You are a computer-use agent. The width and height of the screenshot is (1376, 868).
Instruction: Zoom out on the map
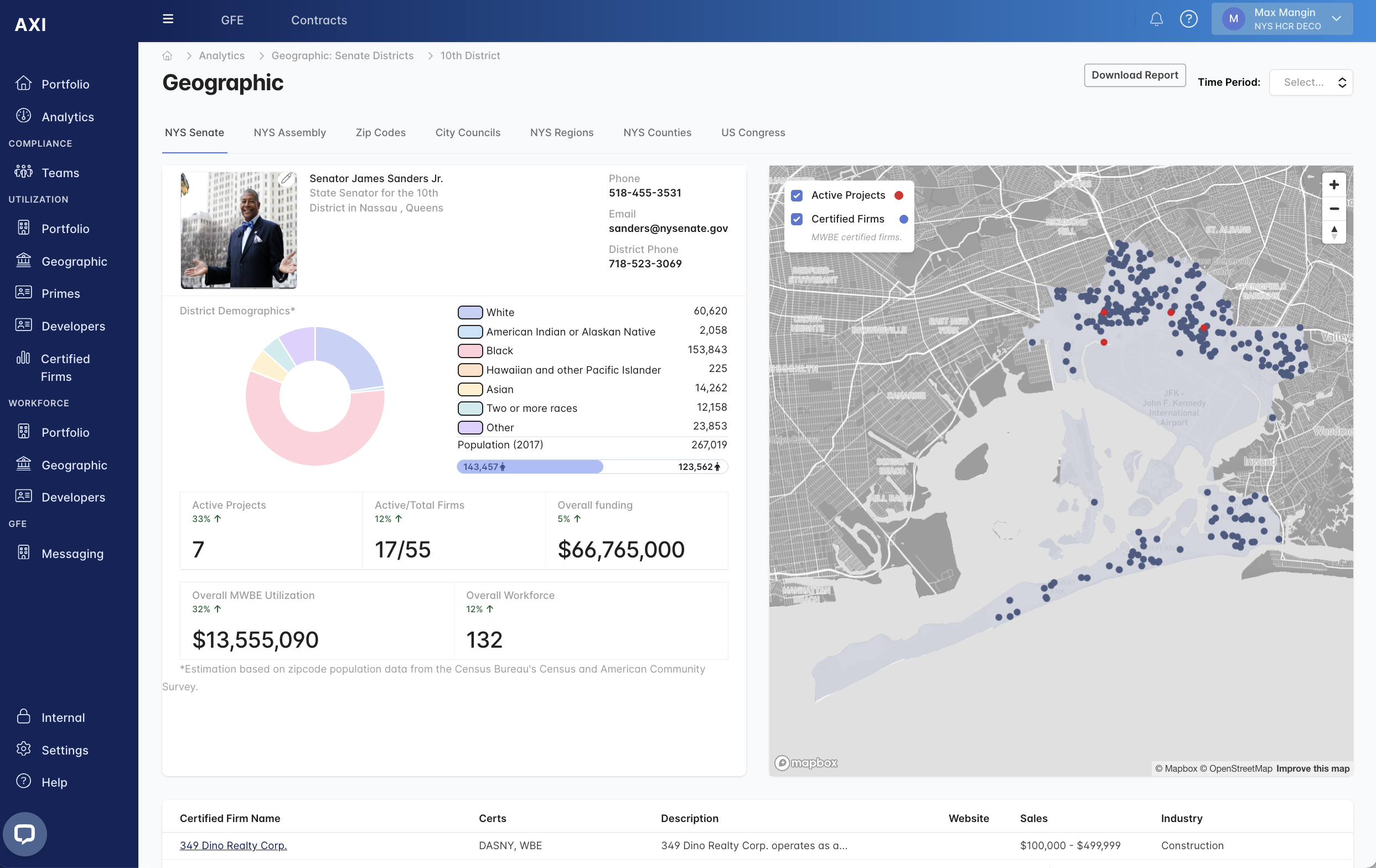[x=1334, y=209]
